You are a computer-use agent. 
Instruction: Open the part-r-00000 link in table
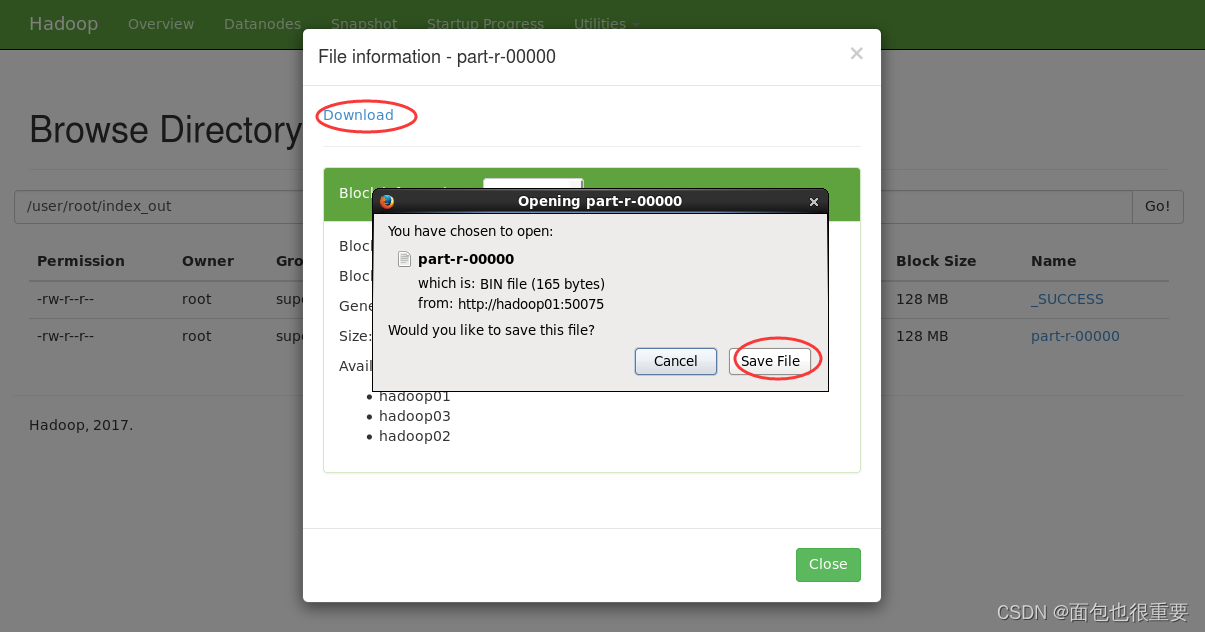click(1075, 336)
